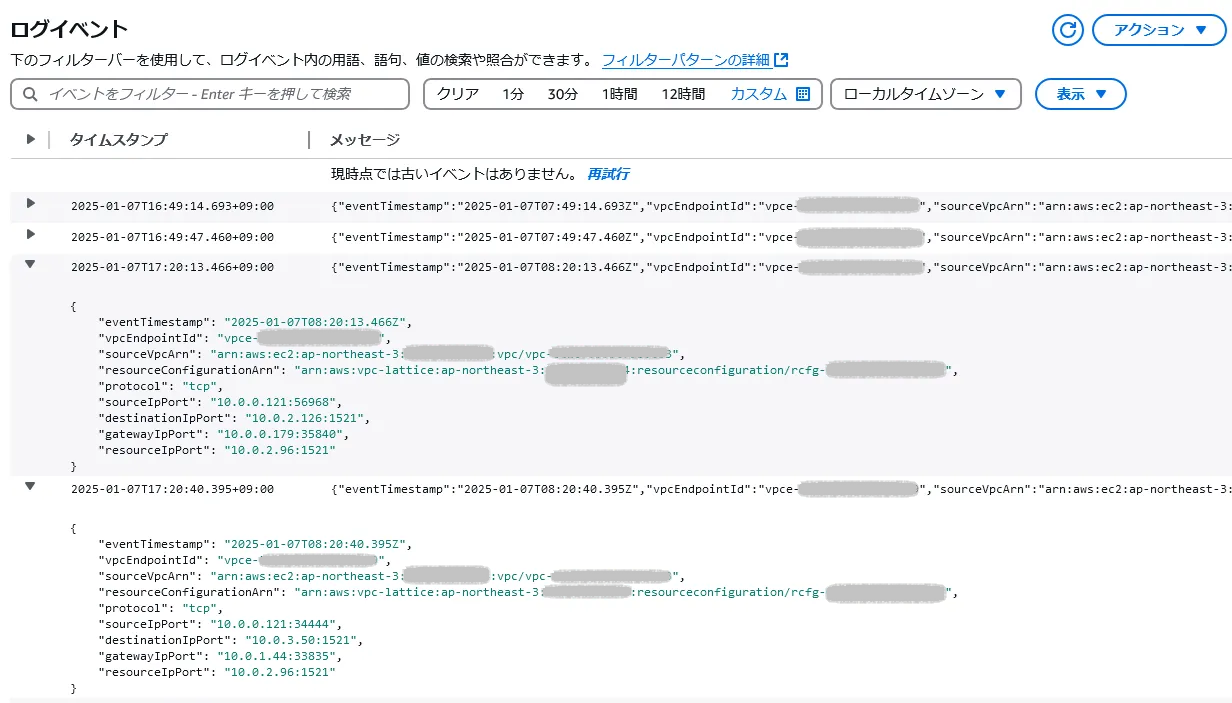Click the calendar icon next to カスタム

click(x=802, y=94)
